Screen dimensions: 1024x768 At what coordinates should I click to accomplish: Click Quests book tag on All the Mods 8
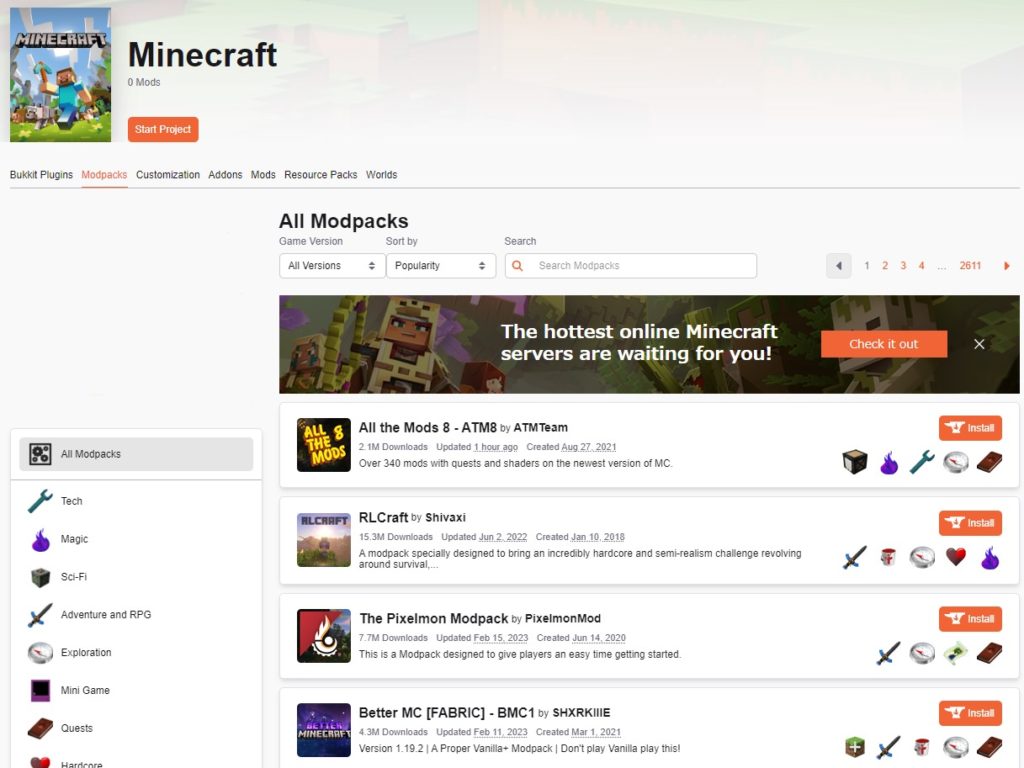click(989, 462)
